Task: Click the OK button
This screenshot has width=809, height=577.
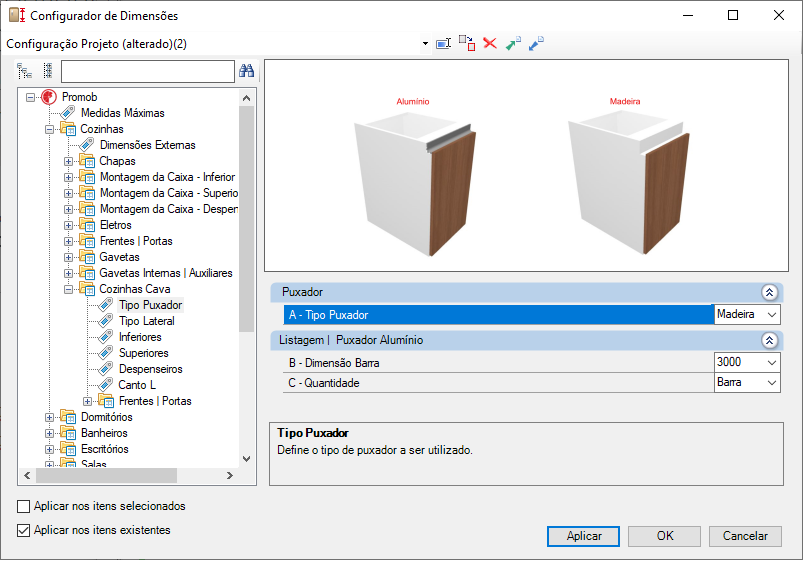Action: click(x=665, y=536)
